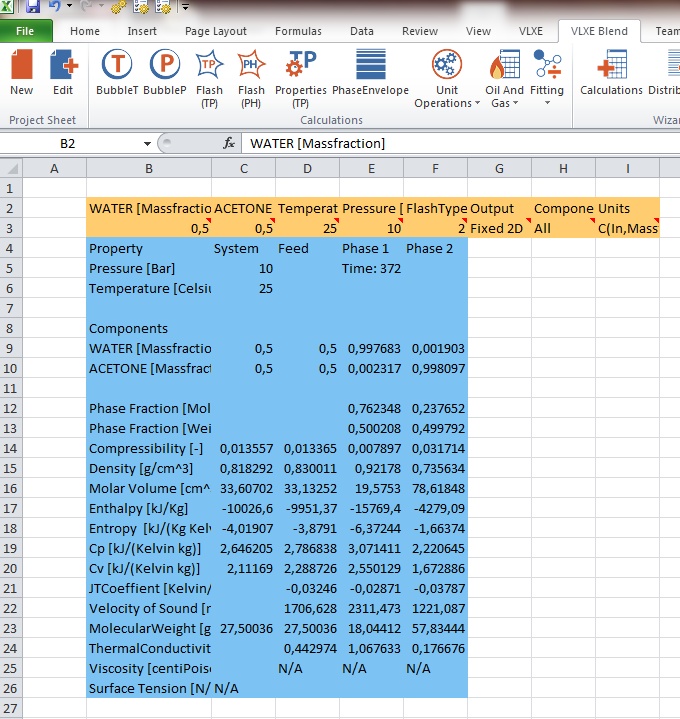Select the 'Fixed 2D' output cell
Viewport: 680px width, 719px height.
click(499, 228)
